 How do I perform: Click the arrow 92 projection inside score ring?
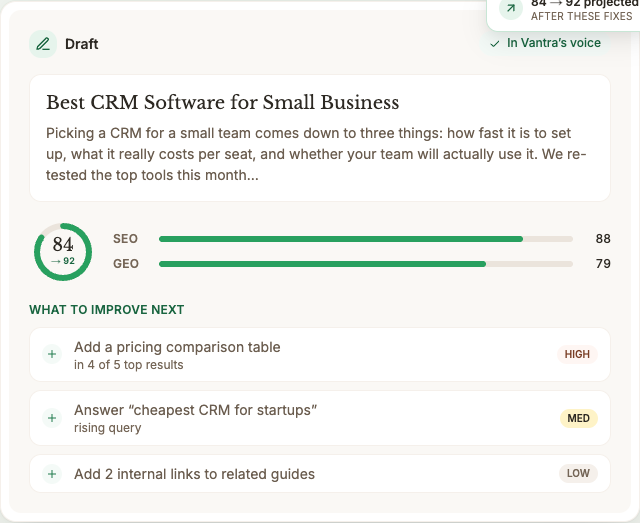click(63, 261)
